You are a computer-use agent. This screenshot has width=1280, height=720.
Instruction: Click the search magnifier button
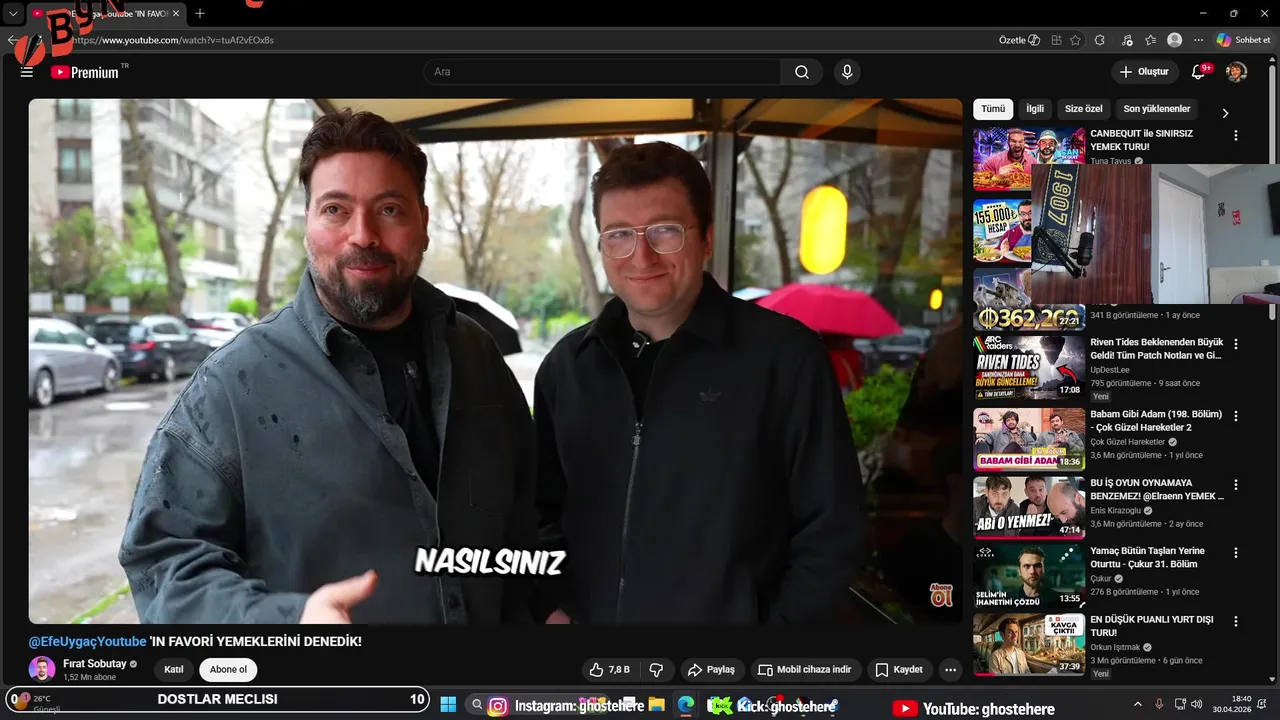[802, 72]
